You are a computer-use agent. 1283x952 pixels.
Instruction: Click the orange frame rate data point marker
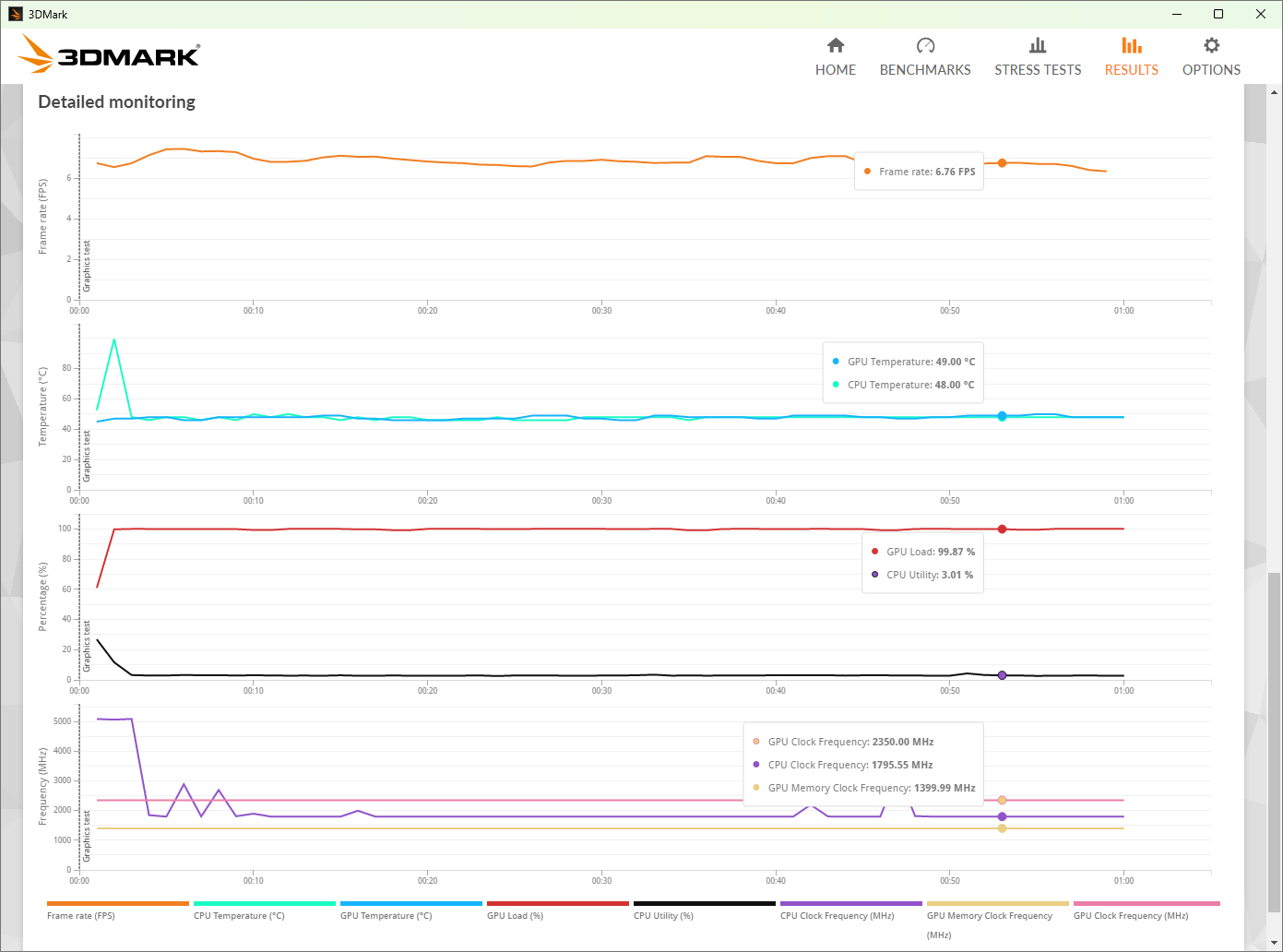point(1002,163)
